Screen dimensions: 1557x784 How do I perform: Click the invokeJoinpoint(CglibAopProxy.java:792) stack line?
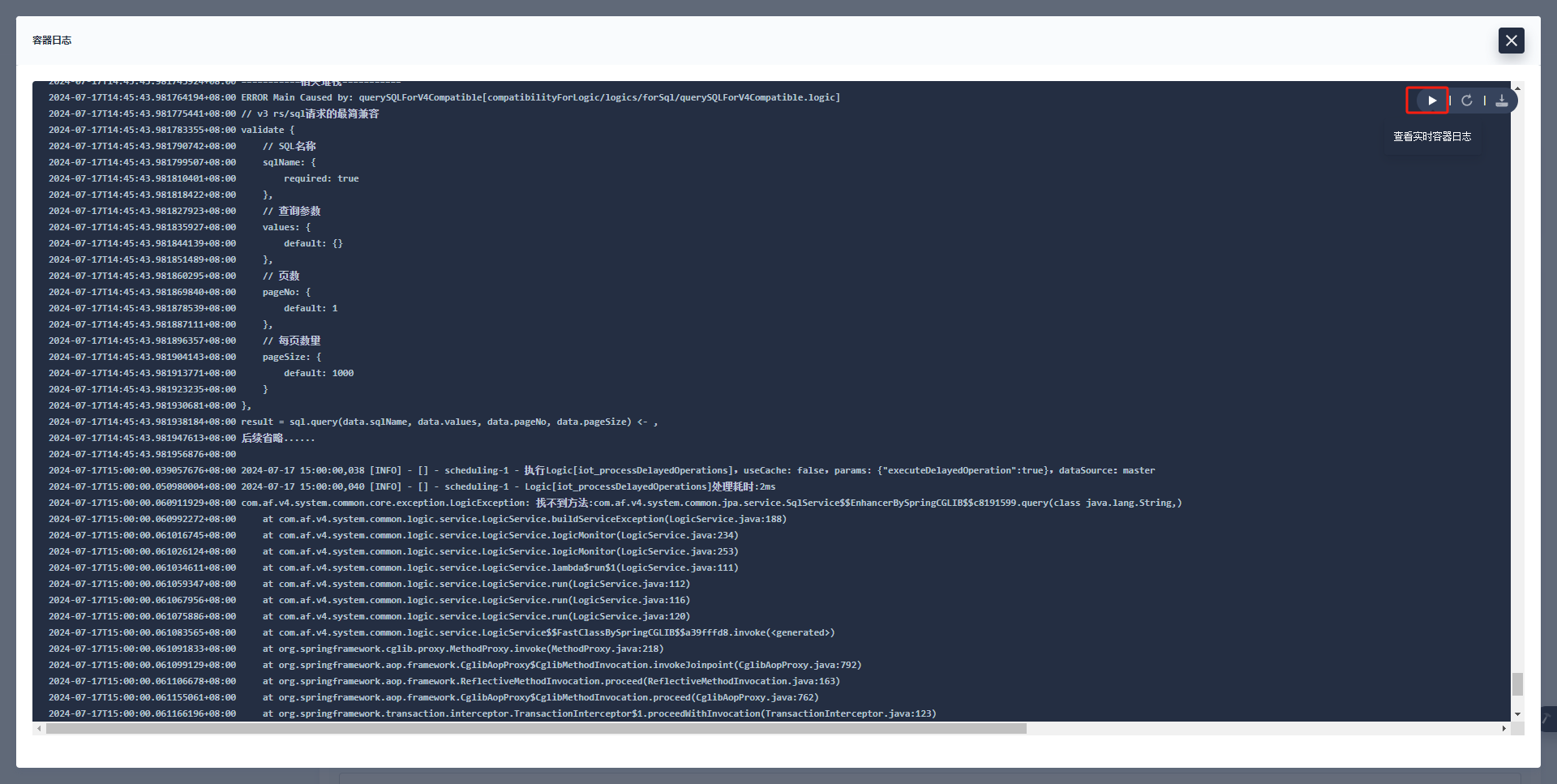(x=455, y=665)
